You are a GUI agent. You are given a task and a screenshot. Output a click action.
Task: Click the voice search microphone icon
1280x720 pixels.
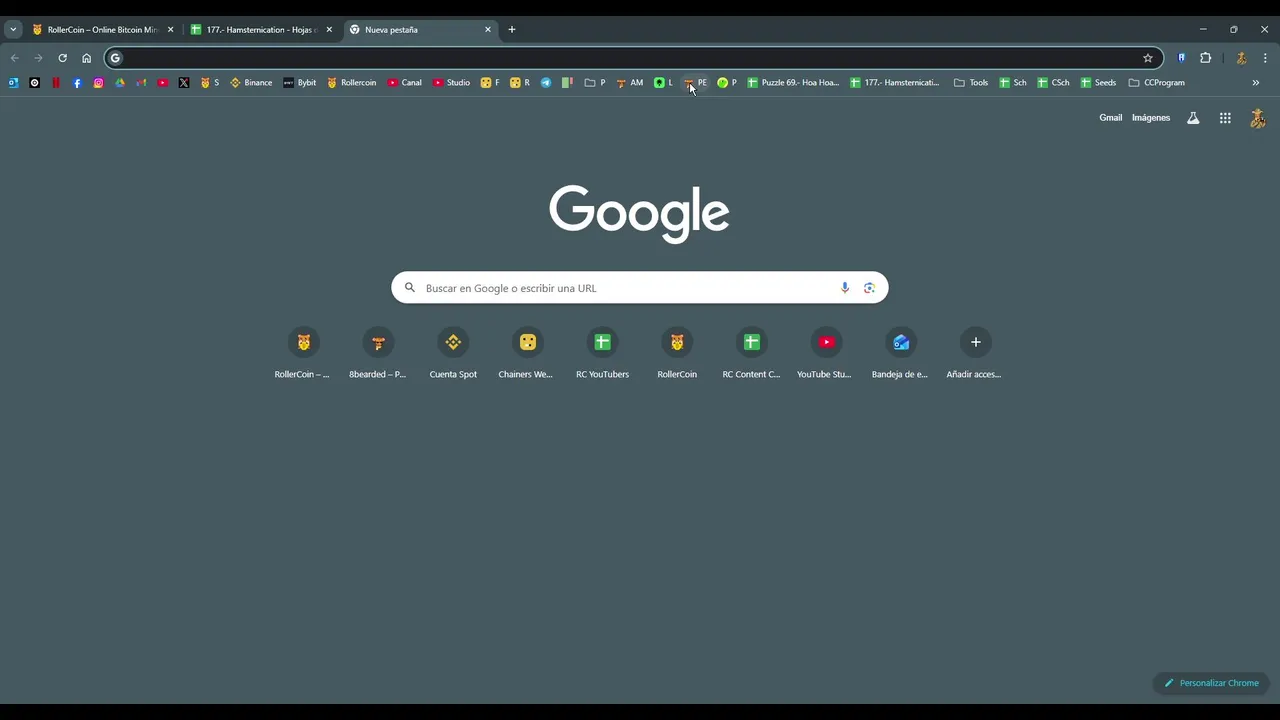pyautogui.click(x=845, y=288)
